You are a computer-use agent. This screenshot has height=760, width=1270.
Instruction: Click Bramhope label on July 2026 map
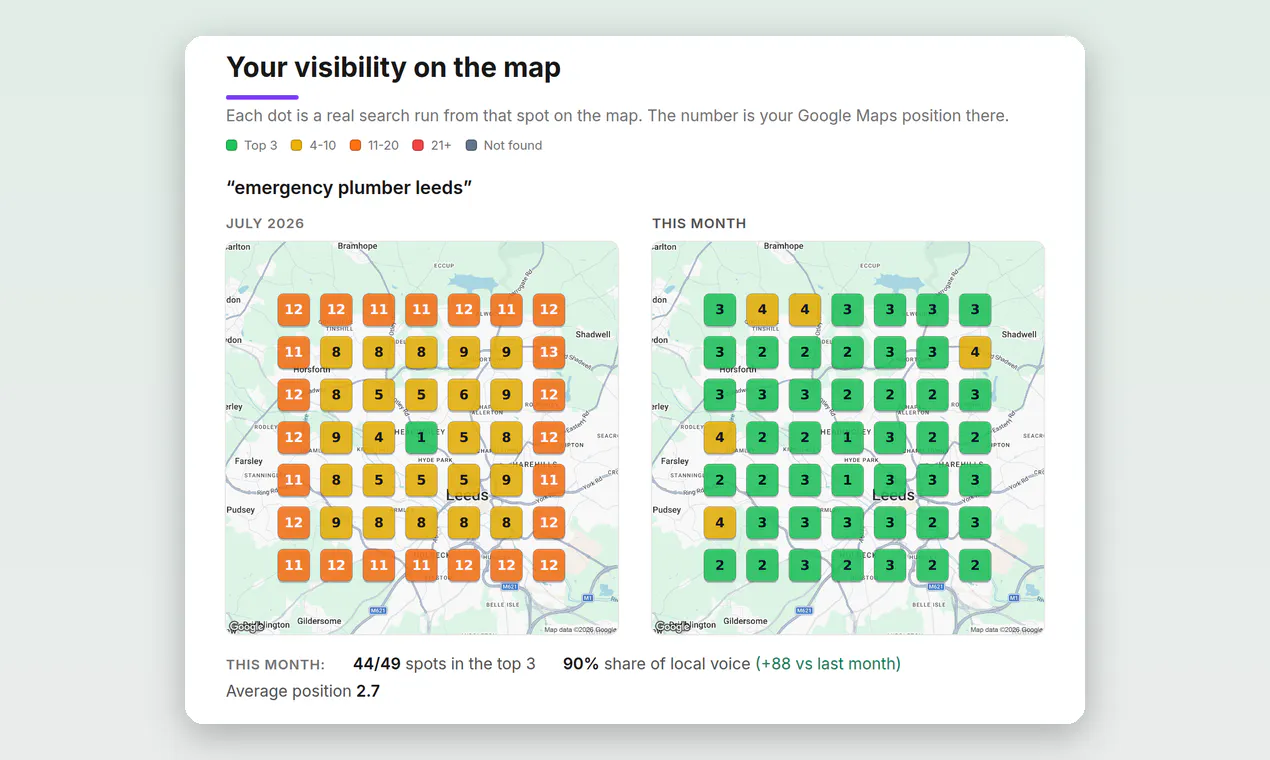pos(357,246)
